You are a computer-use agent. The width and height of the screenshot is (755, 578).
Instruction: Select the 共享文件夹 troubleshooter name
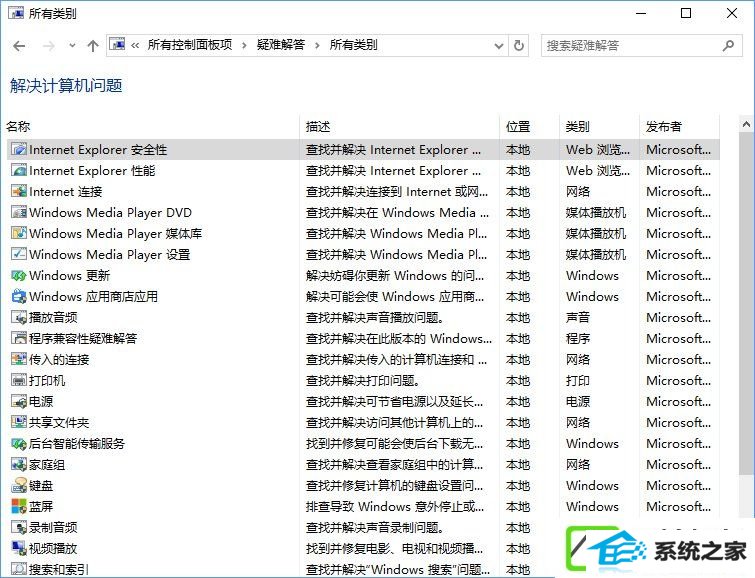click(59, 422)
